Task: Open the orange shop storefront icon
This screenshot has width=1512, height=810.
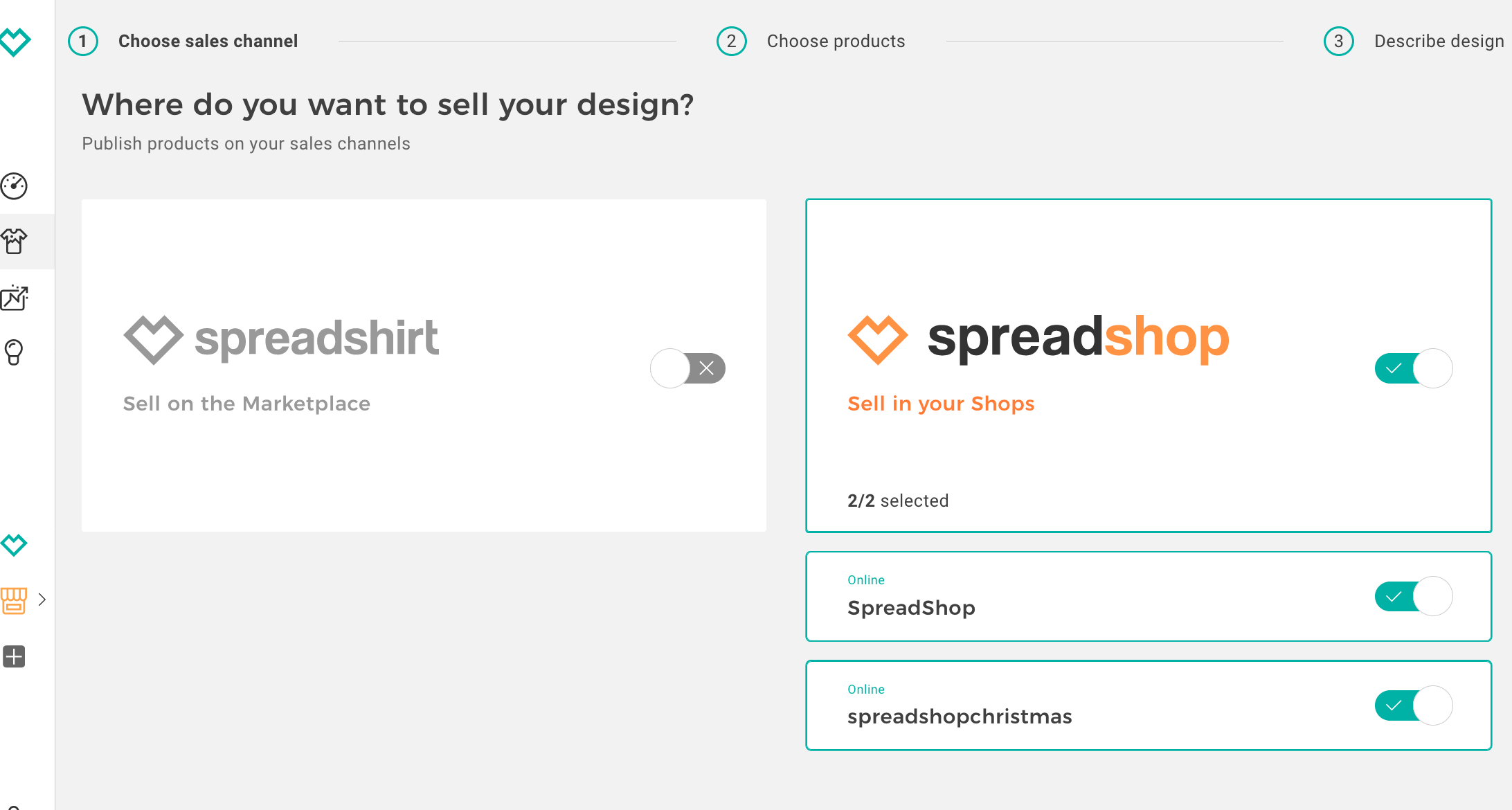Action: (14, 600)
